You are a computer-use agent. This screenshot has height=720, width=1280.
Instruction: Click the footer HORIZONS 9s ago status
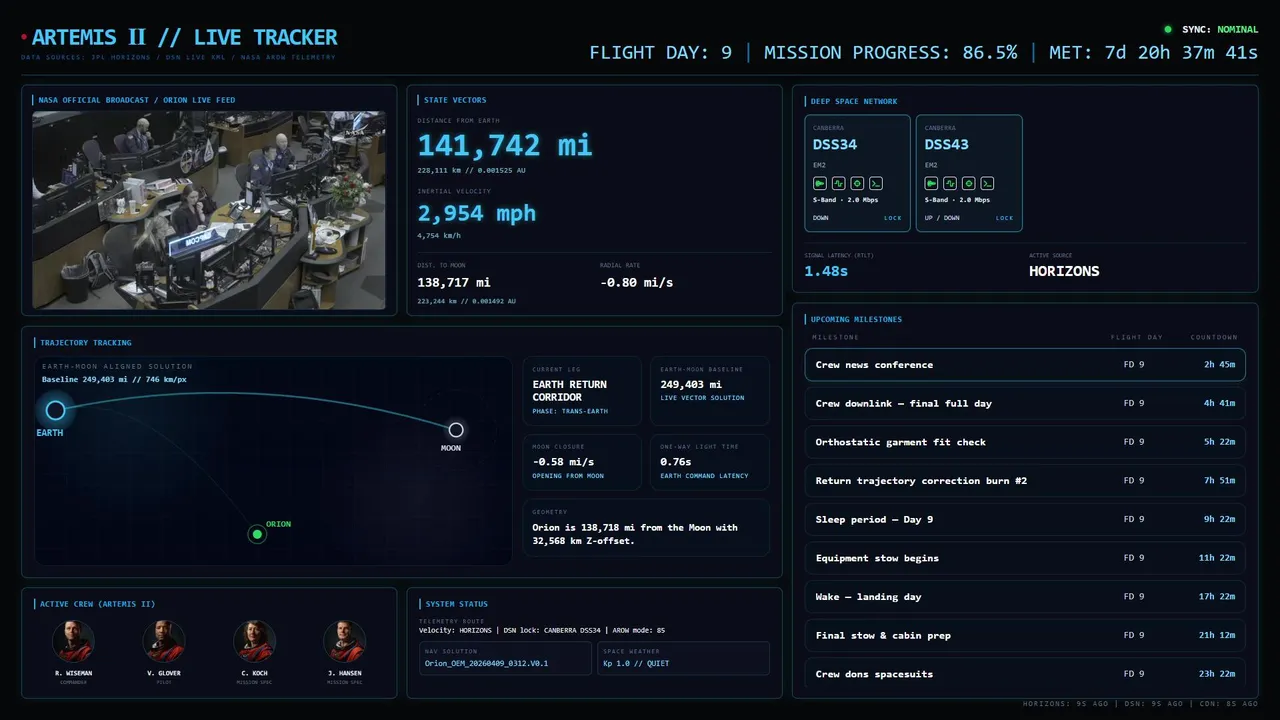coord(1066,704)
